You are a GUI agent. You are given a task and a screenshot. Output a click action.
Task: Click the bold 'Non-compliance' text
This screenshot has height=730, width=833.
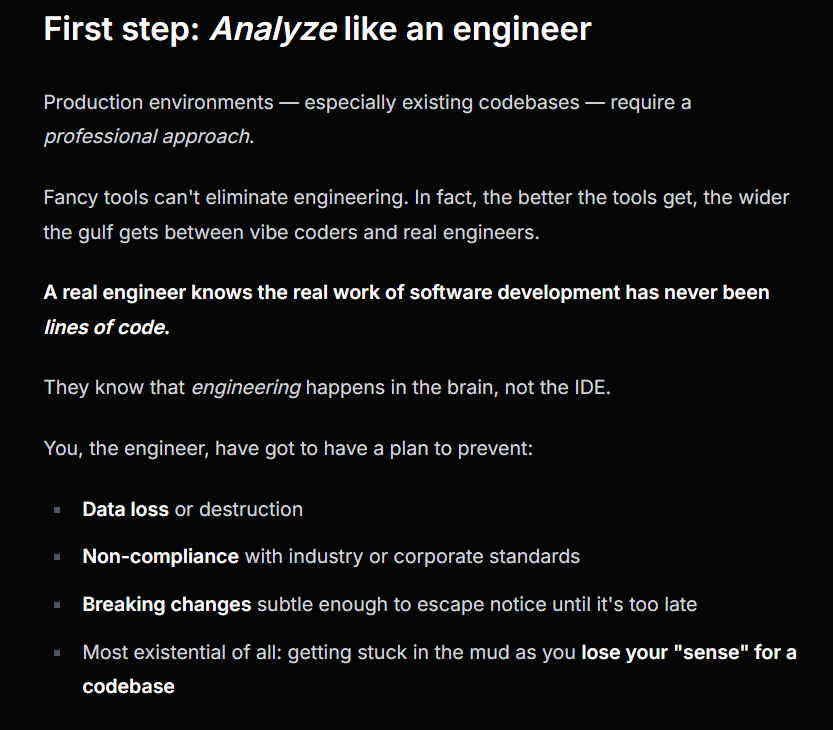tap(160, 557)
